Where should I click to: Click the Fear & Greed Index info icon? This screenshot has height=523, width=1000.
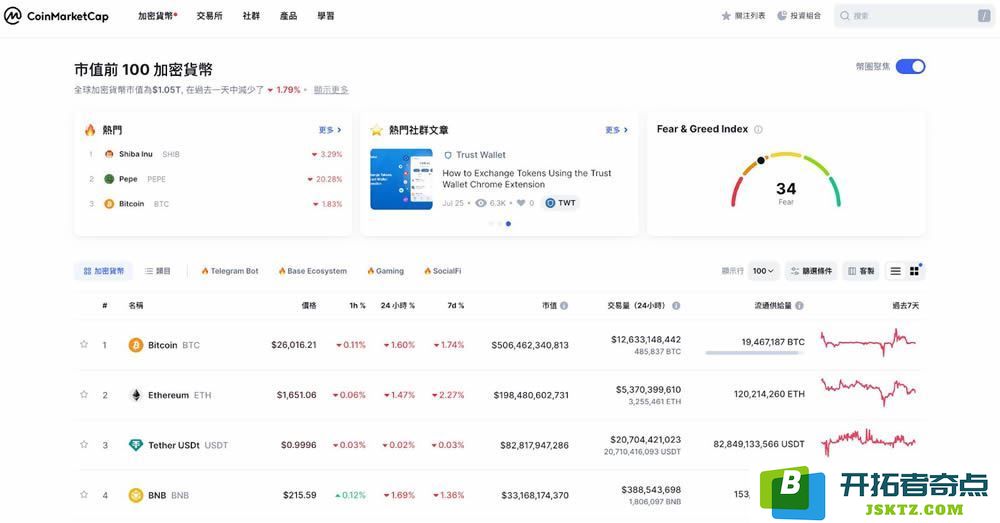pyautogui.click(x=758, y=129)
